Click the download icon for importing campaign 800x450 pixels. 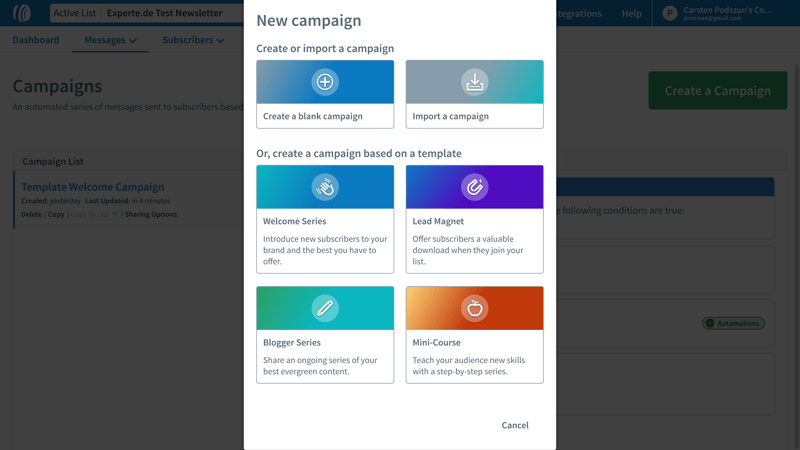point(474,82)
